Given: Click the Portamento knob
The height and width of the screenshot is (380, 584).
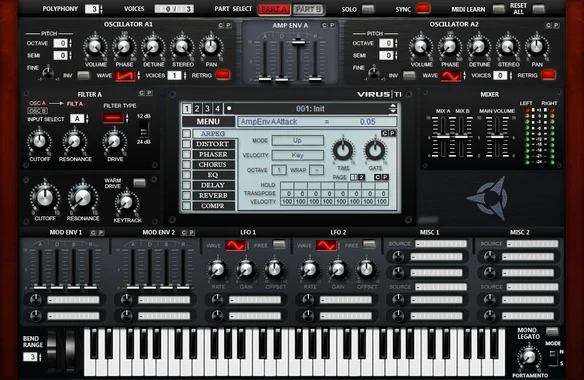Looking at the screenshot, I should tap(529, 357).
